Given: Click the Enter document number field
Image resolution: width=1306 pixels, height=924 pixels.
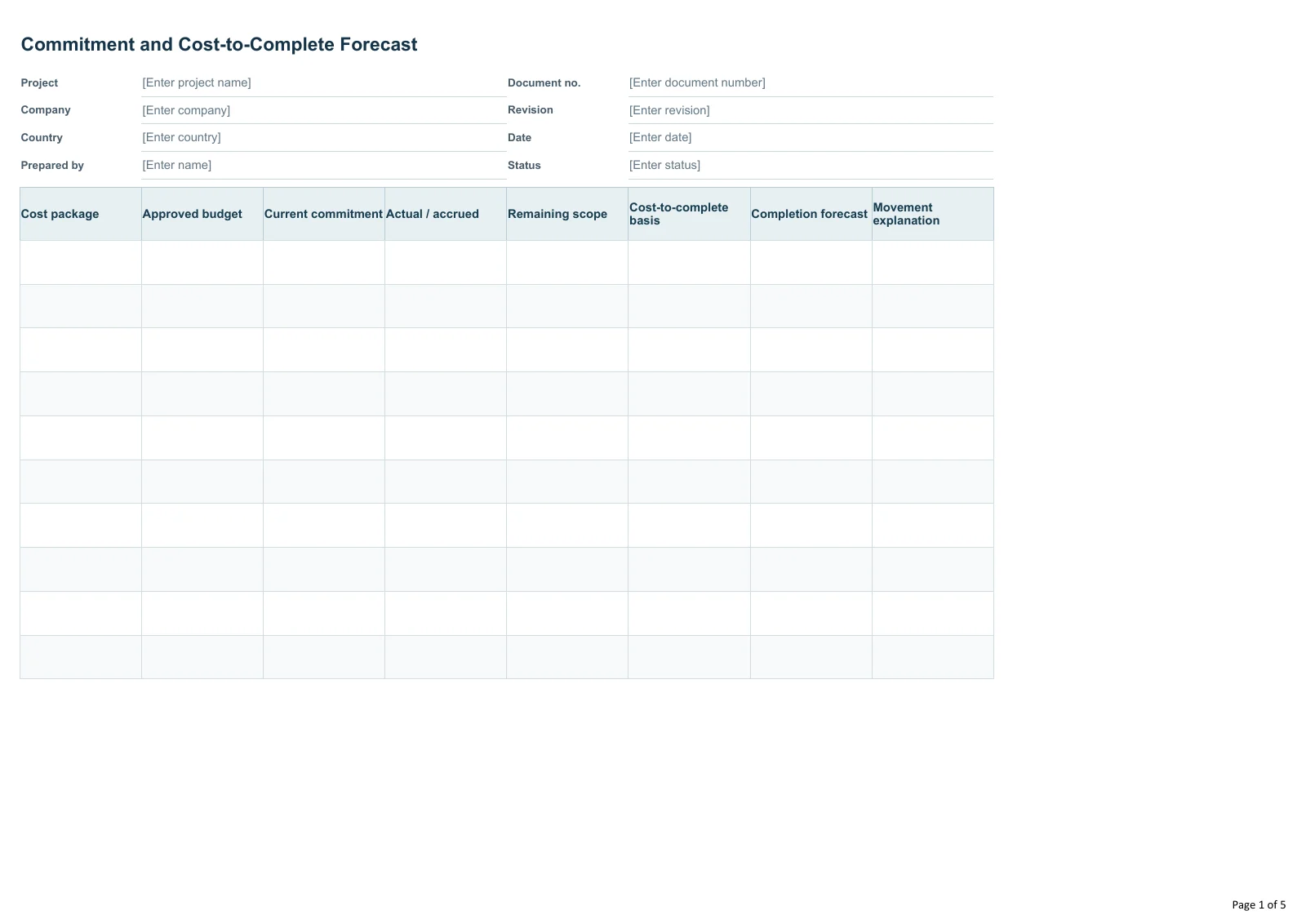Looking at the screenshot, I should tap(811, 83).
